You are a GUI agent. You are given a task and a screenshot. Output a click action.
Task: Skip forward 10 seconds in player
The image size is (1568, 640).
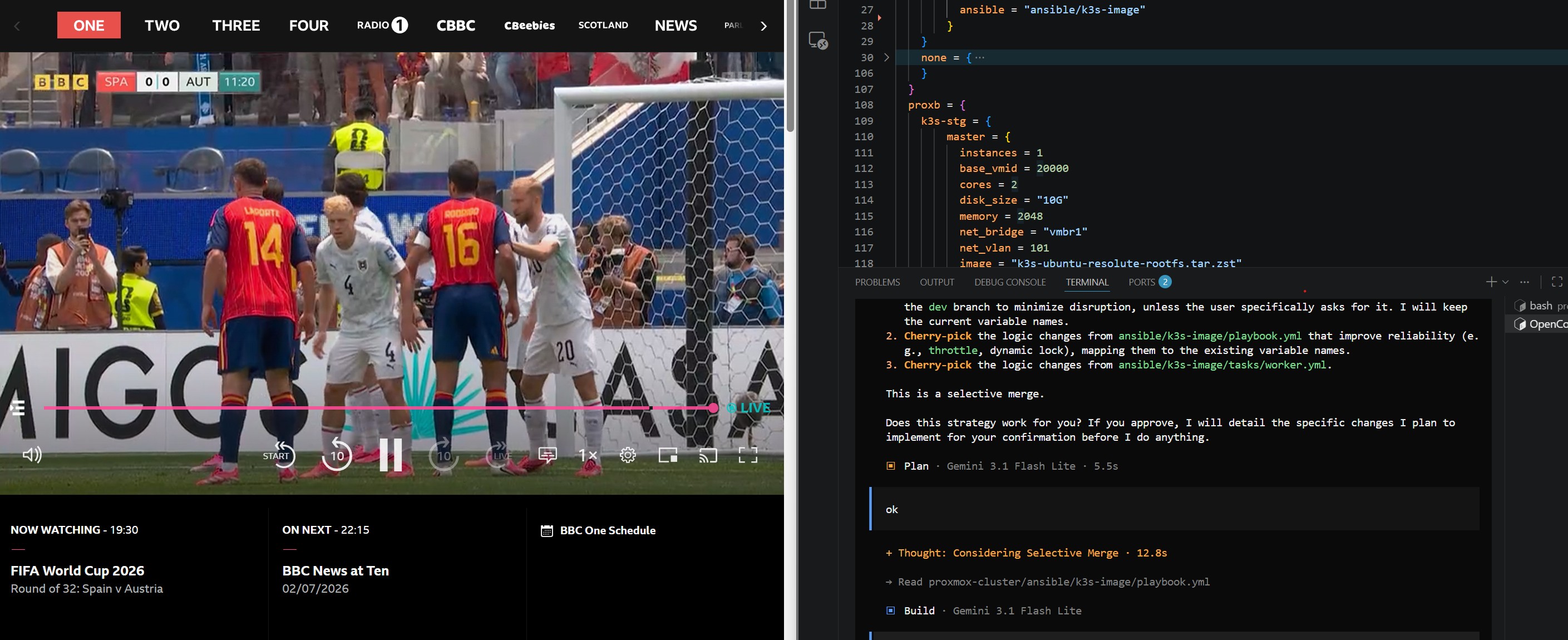443,455
